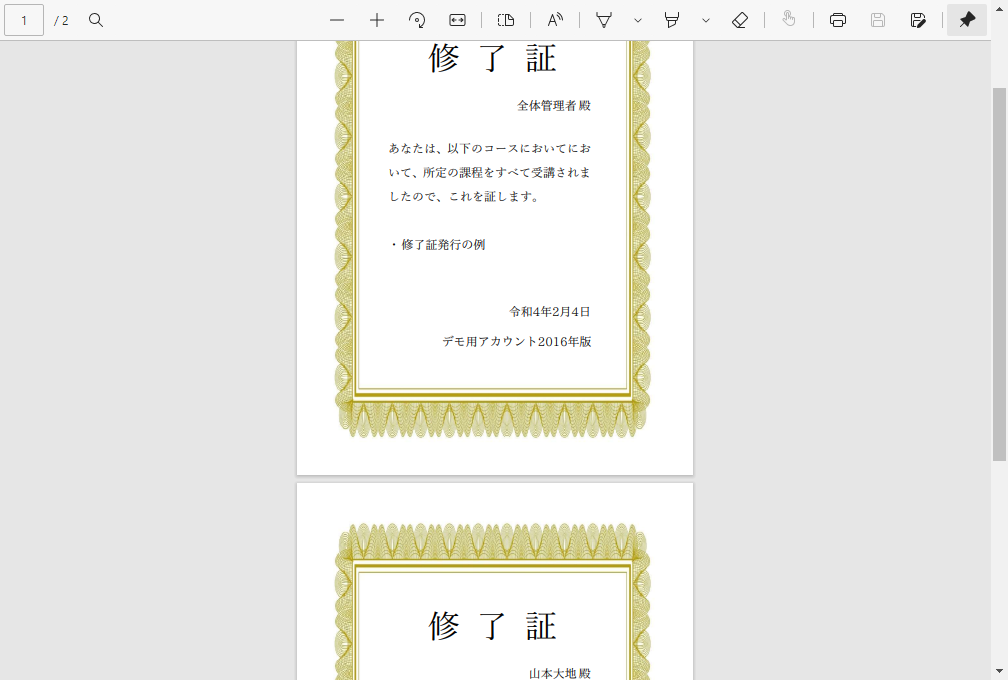Expand the Draw tool options dropdown

click(637, 20)
